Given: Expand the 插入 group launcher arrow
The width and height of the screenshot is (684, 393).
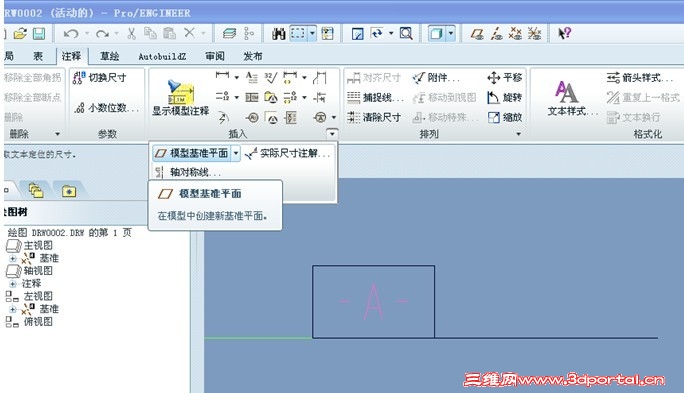Looking at the screenshot, I should click(x=332, y=133).
